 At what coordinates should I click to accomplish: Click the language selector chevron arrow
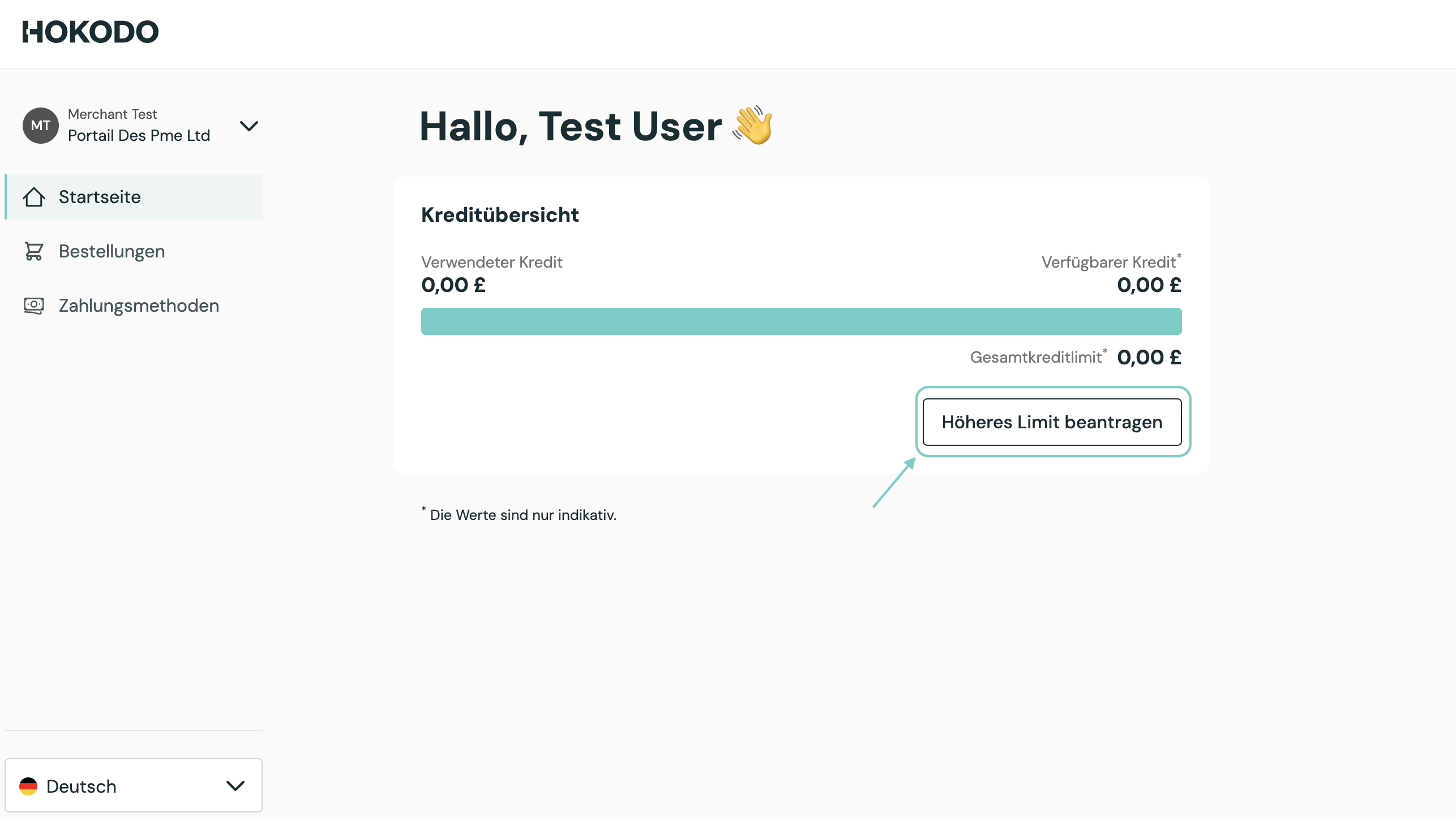[x=235, y=786]
